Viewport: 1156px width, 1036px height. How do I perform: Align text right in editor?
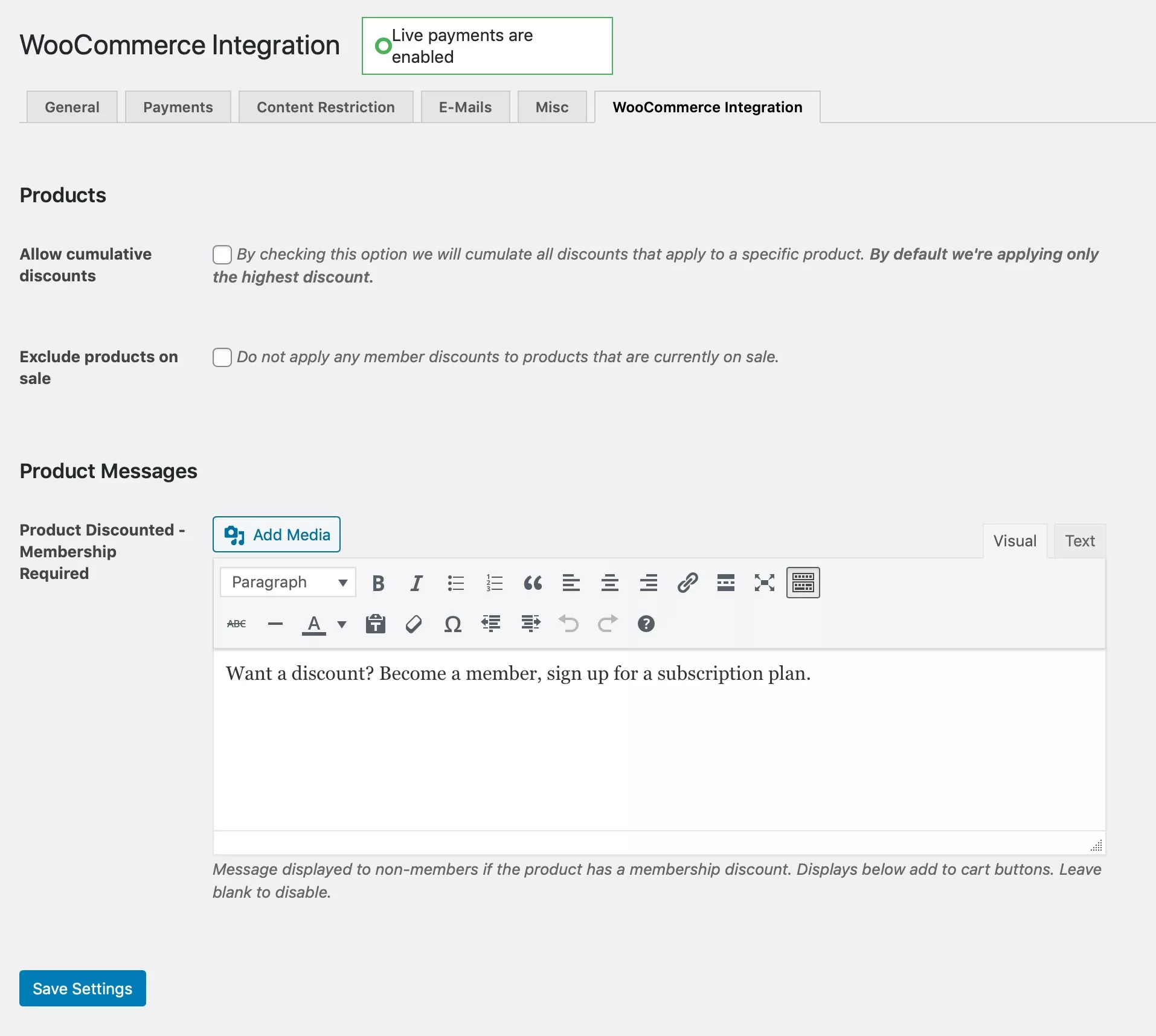pyautogui.click(x=649, y=583)
